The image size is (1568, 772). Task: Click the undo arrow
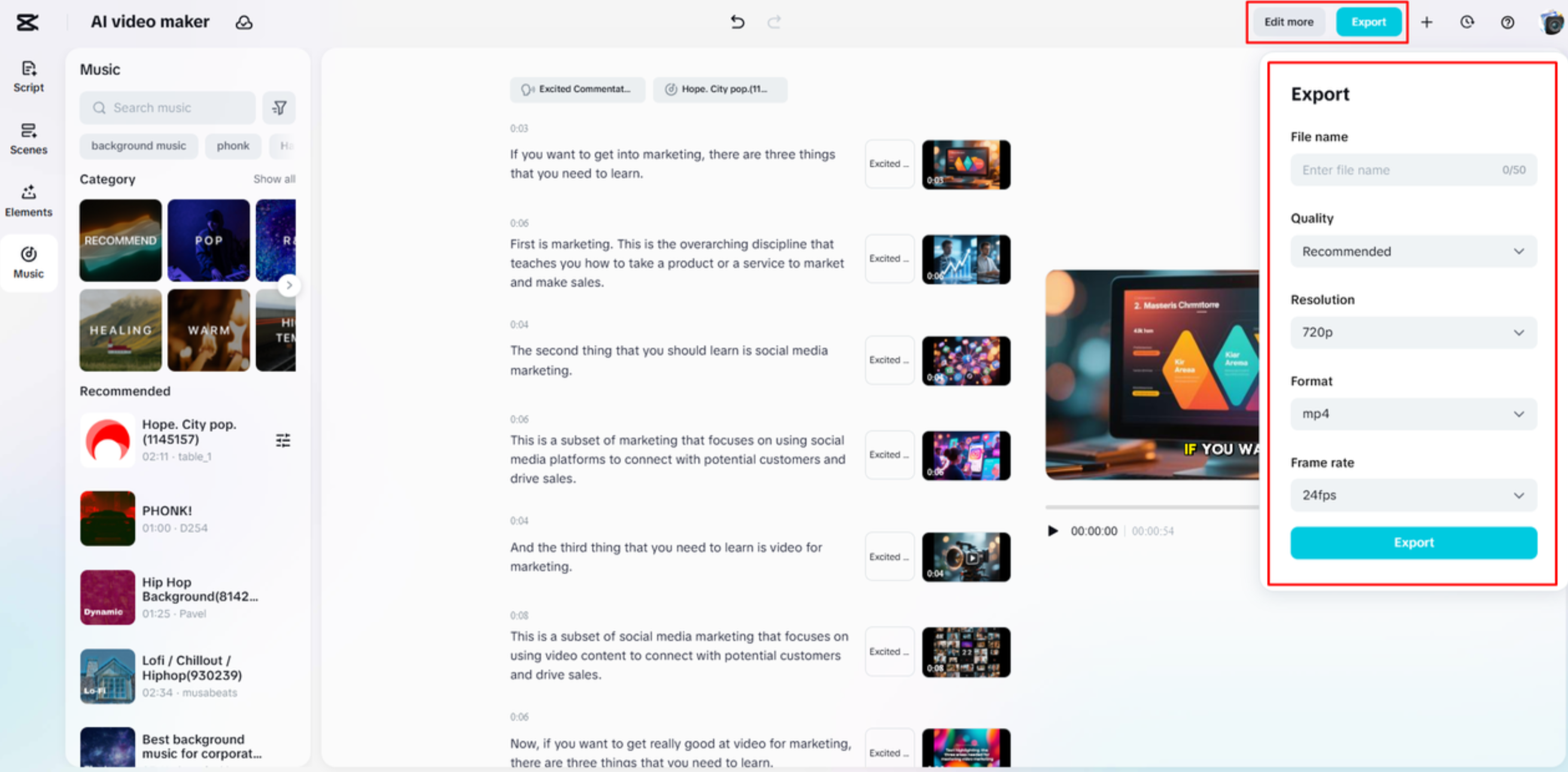737,22
